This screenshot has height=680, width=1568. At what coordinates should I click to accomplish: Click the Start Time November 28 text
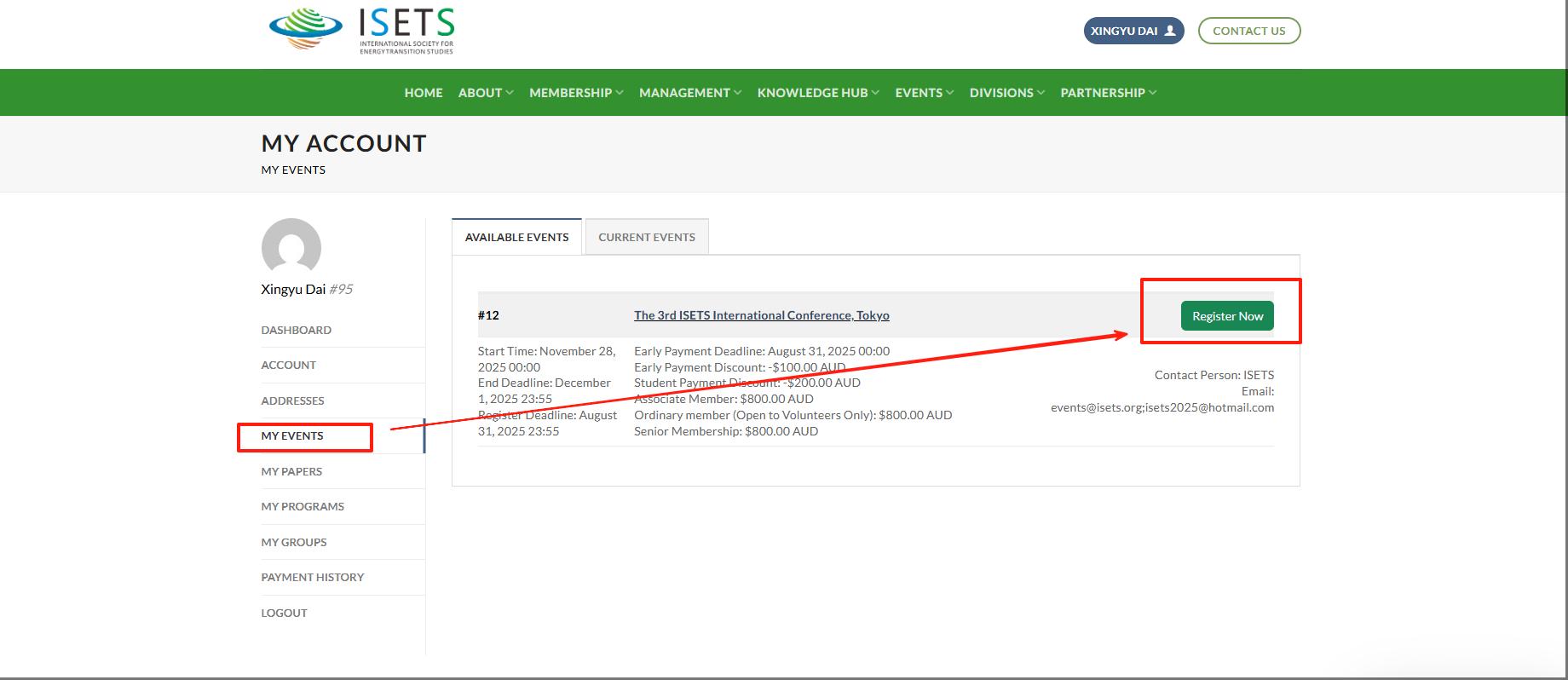pos(547,359)
